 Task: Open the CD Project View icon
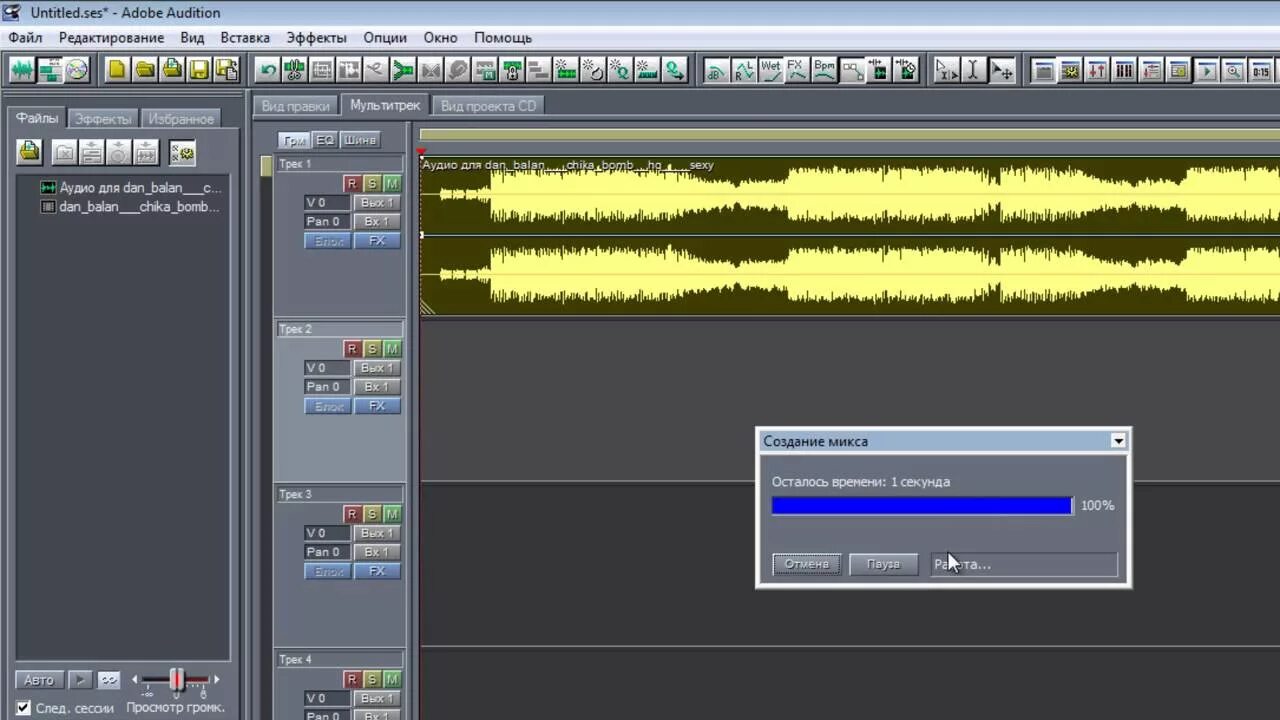pos(78,70)
